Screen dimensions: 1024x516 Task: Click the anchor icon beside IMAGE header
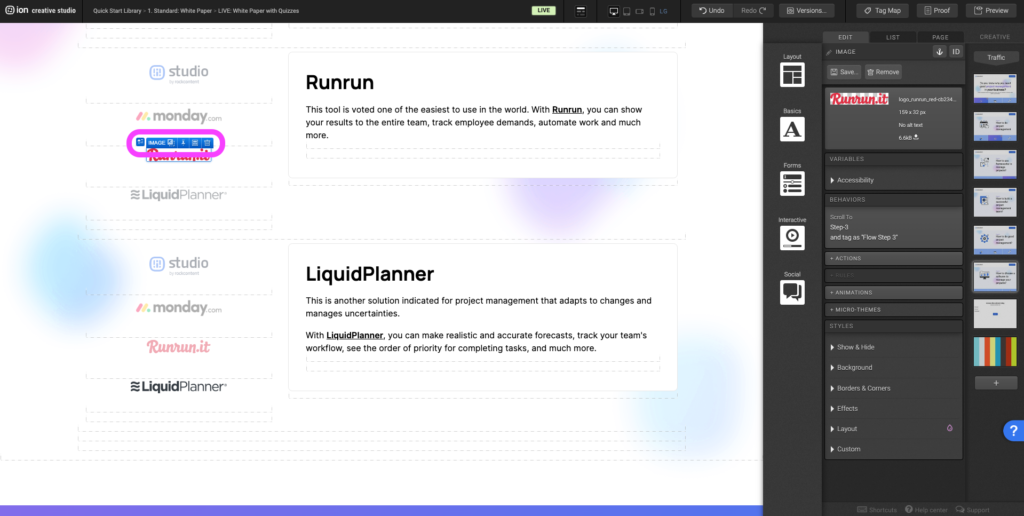coord(939,52)
